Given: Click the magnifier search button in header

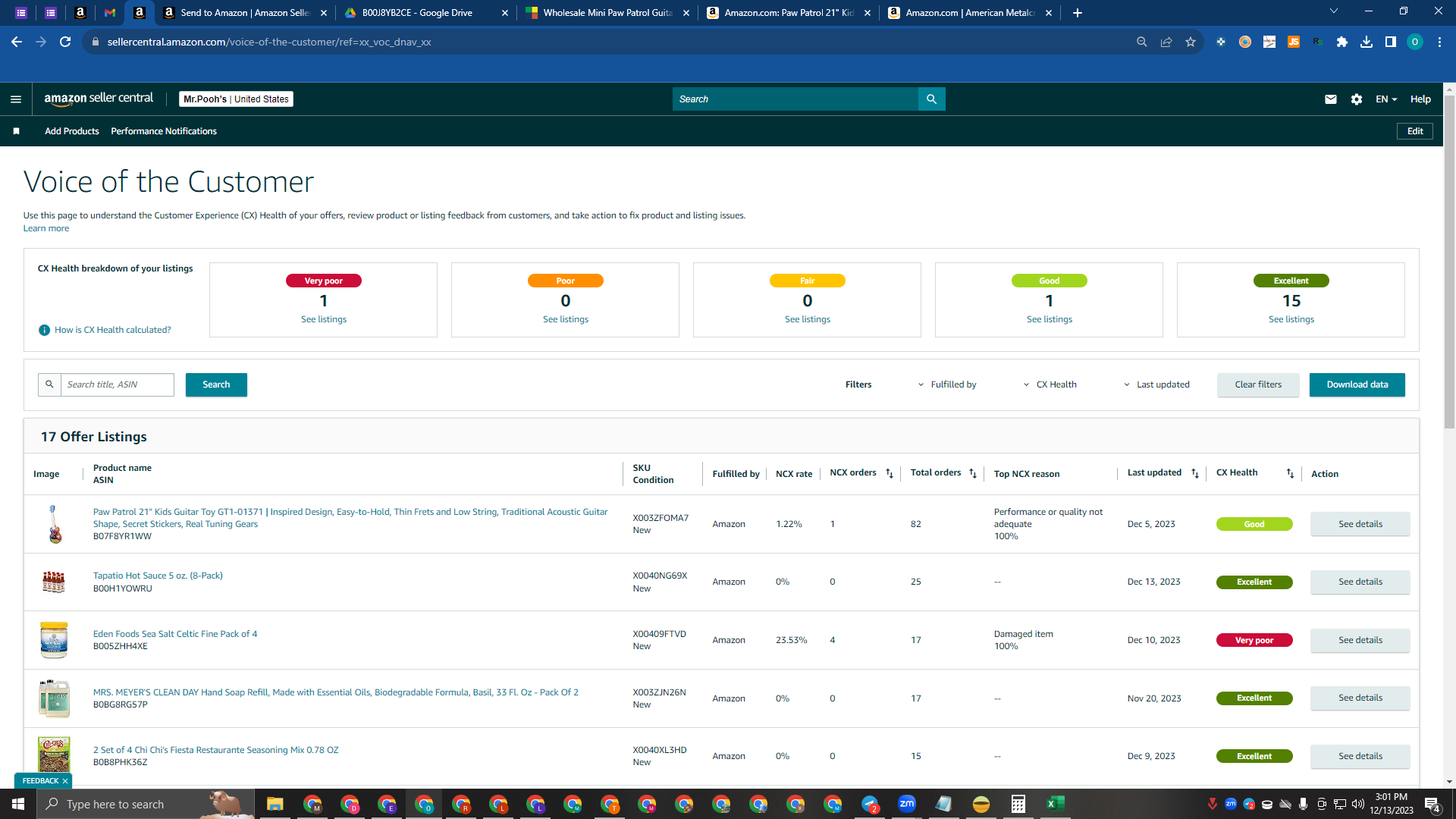Looking at the screenshot, I should point(931,99).
